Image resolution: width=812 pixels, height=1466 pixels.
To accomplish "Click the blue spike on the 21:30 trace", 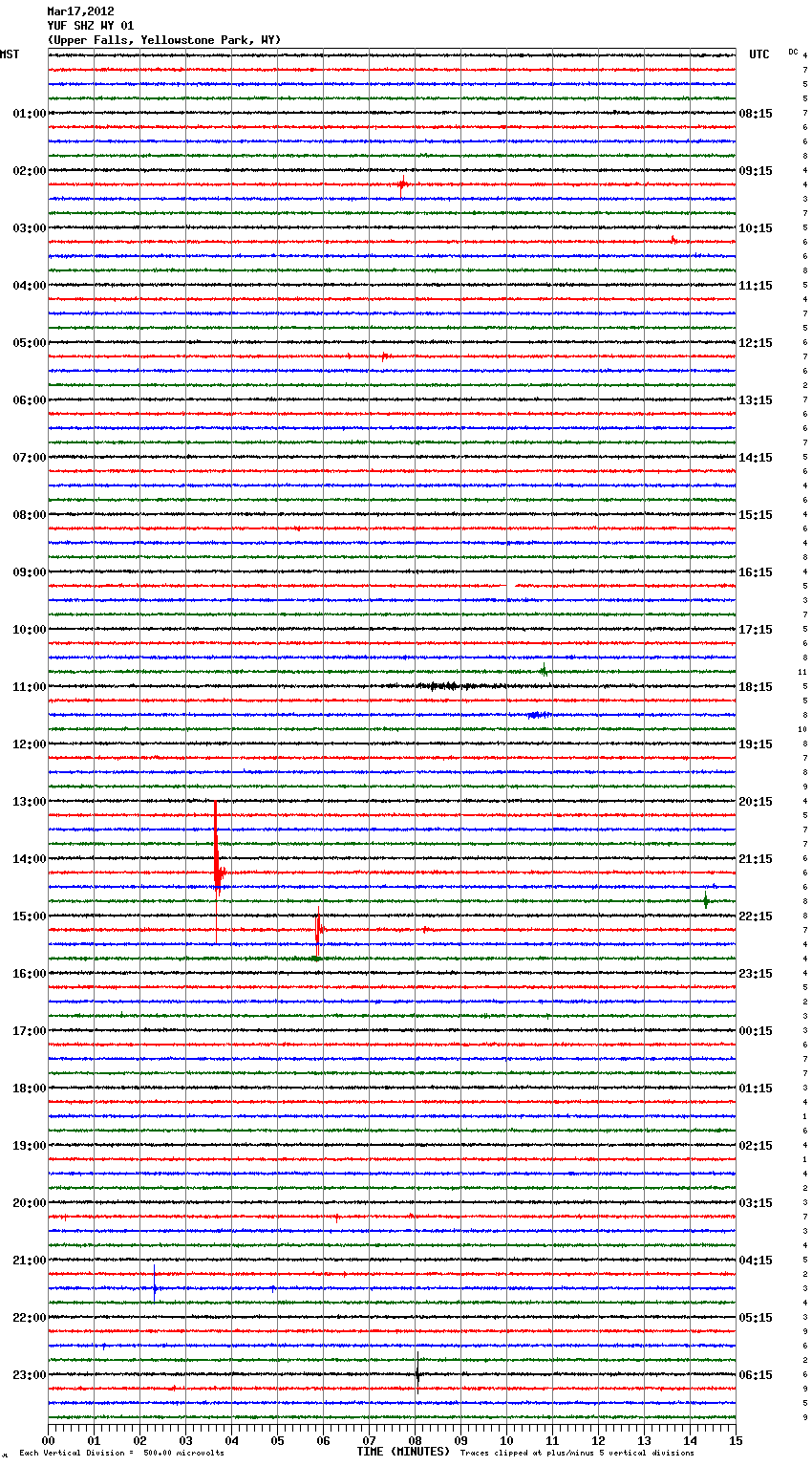I will (155, 1283).
